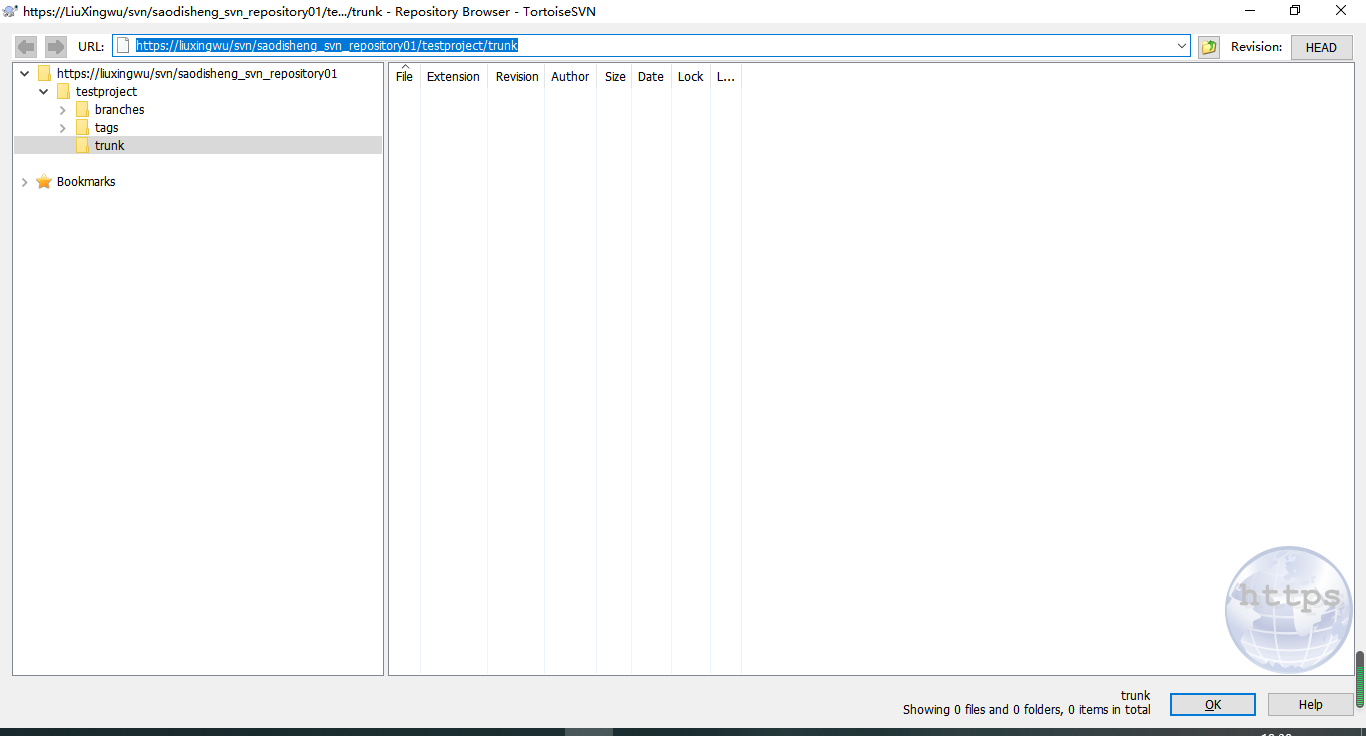The width and height of the screenshot is (1366, 736).
Task: Expand the tags folder
Action: (x=63, y=128)
